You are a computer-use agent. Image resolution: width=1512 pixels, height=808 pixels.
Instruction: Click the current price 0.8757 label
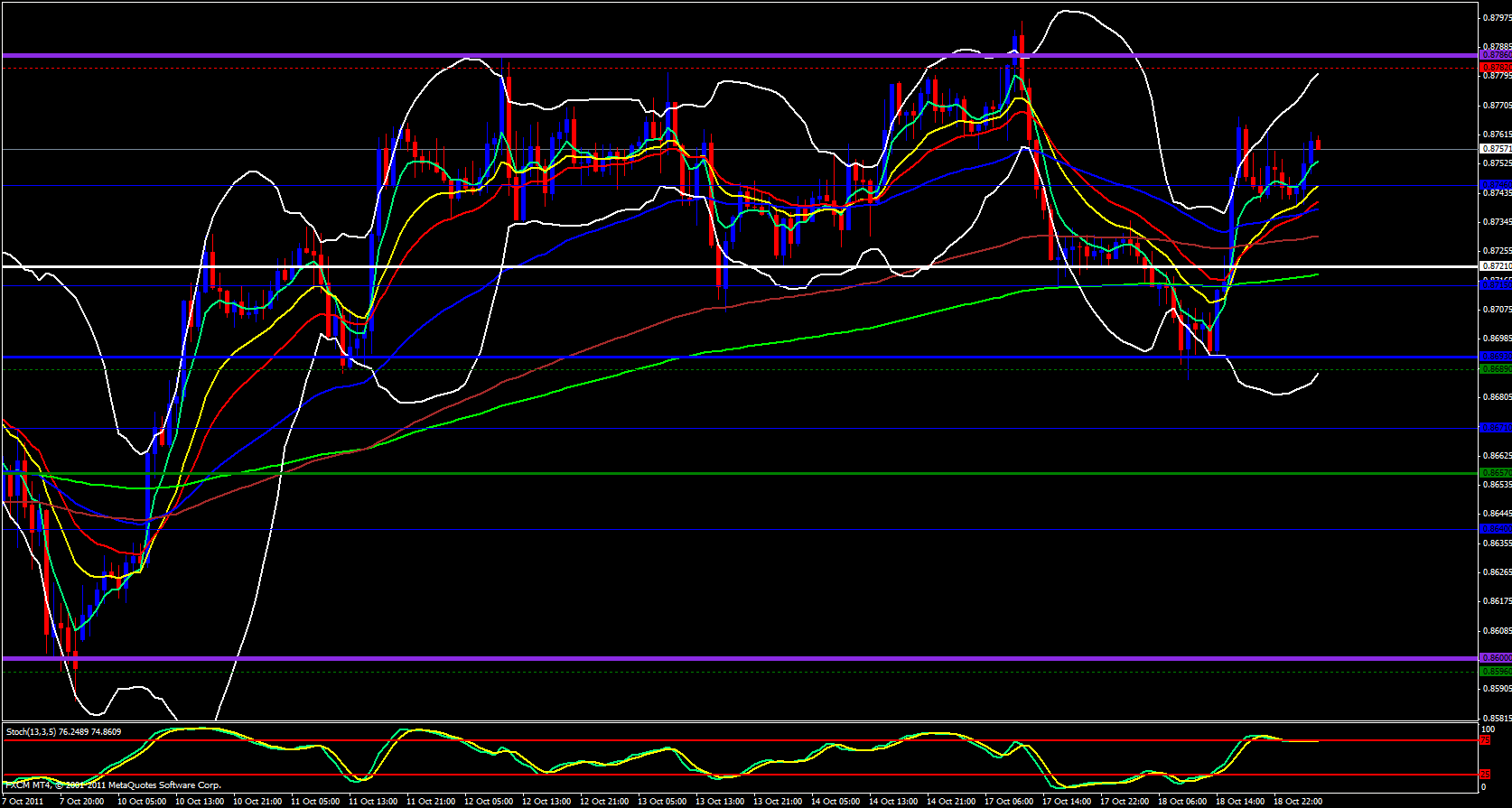(x=1495, y=148)
